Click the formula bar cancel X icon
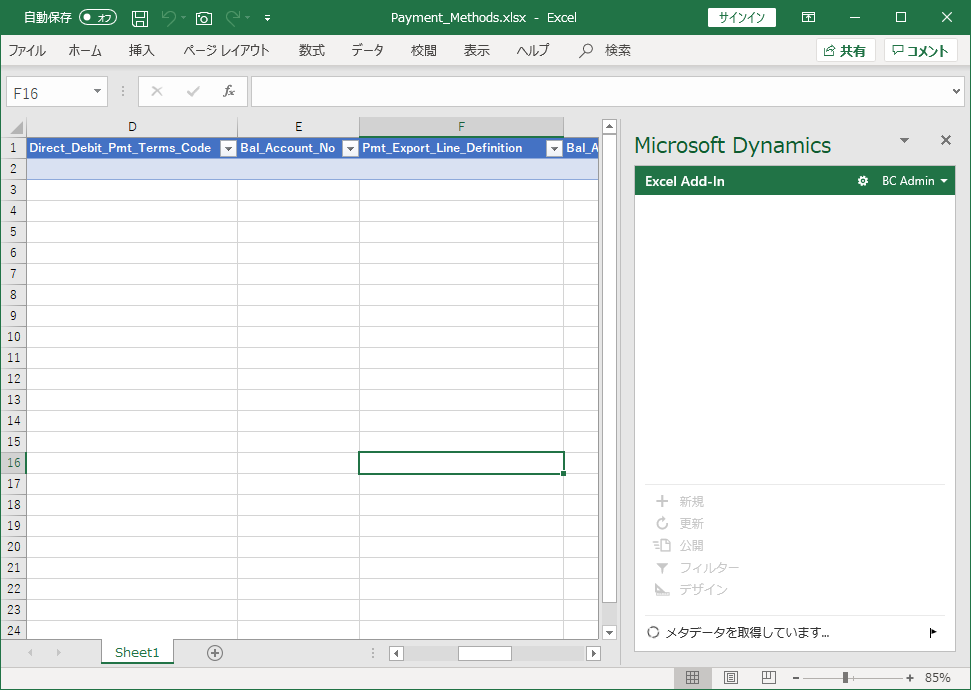The image size is (971, 690). tap(157, 92)
